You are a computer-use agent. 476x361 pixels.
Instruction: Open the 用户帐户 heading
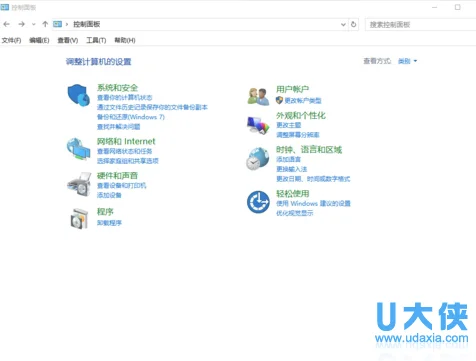[292, 89]
